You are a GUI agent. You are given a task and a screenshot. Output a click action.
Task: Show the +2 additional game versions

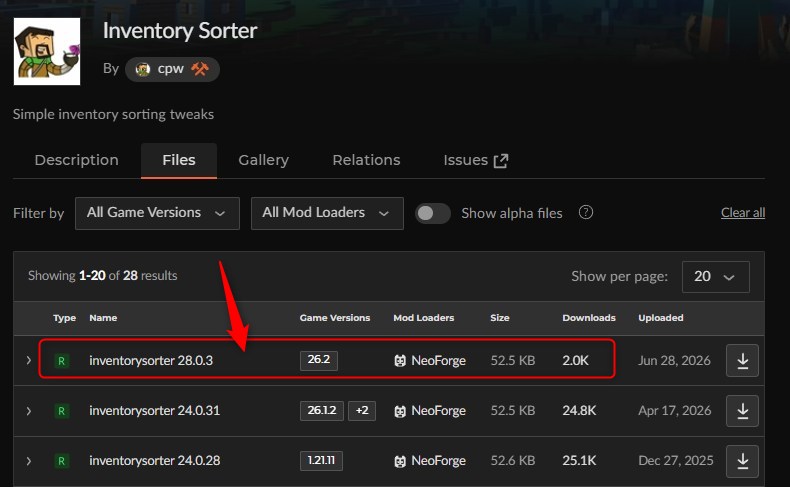click(362, 410)
